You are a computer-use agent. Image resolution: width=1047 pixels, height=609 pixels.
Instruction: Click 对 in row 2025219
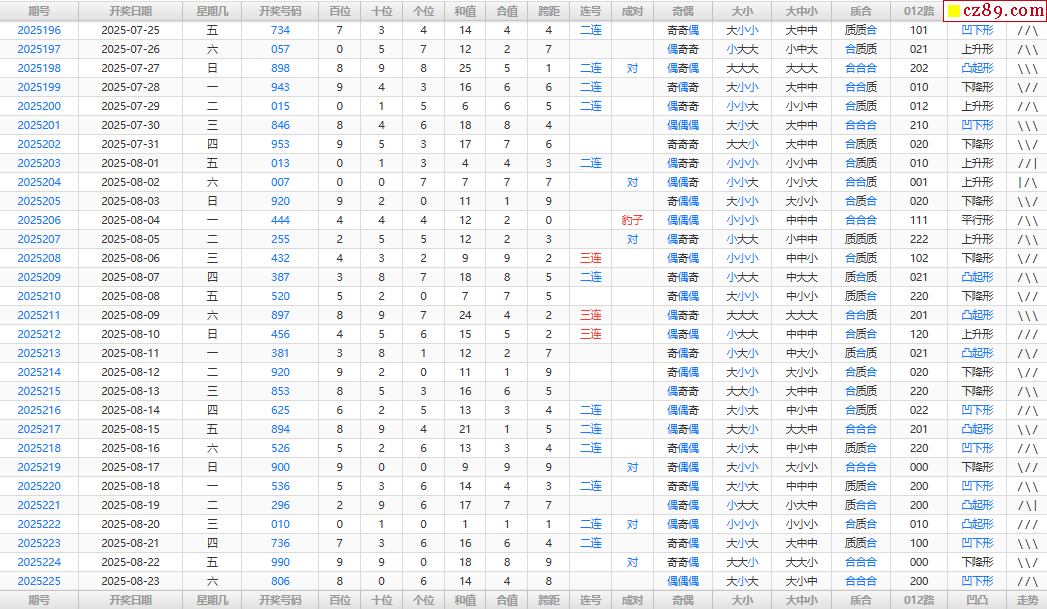[632, 467]
